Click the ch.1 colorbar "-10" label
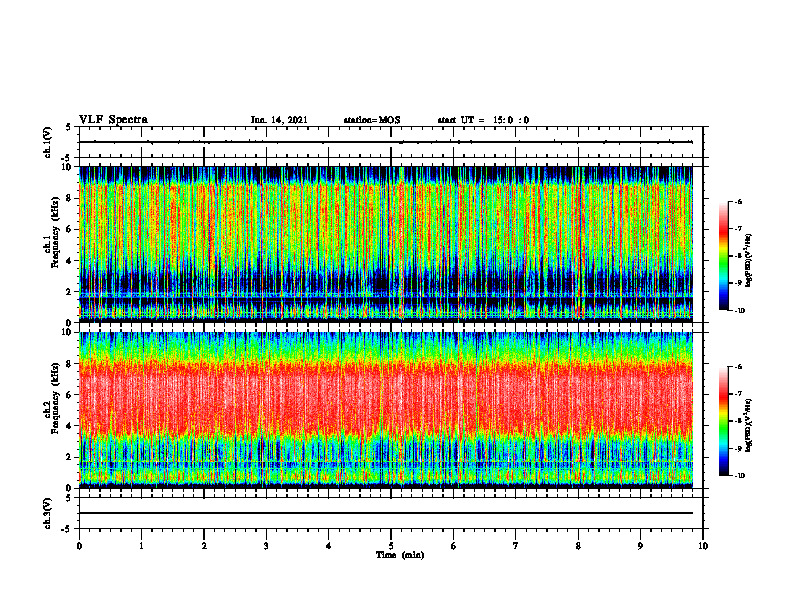Viewport: 792px width, 612px height. [x=739, y=310]
